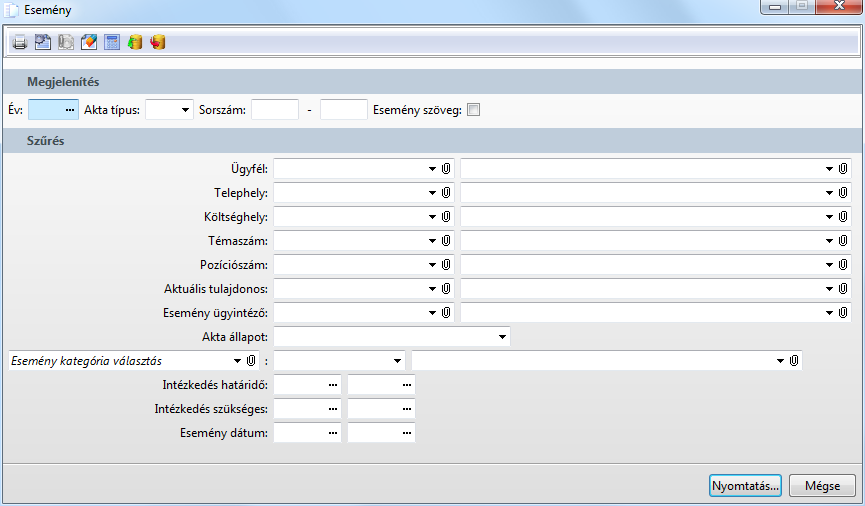Screen dimensions: 865x506
Task: Open the Esemény kategória választás dropdown
Action: 237,361
